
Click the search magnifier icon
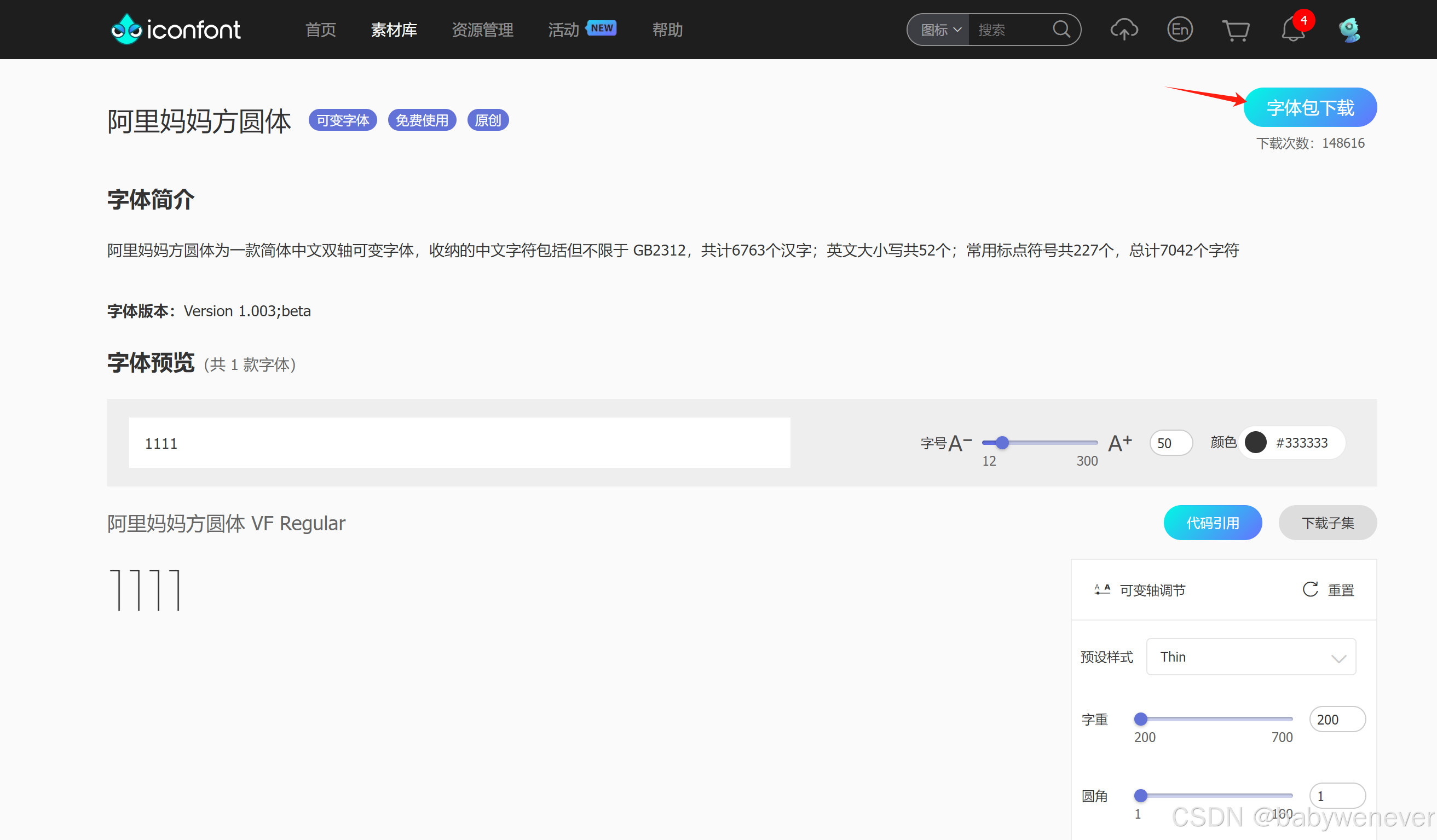tap(1061, 30)
